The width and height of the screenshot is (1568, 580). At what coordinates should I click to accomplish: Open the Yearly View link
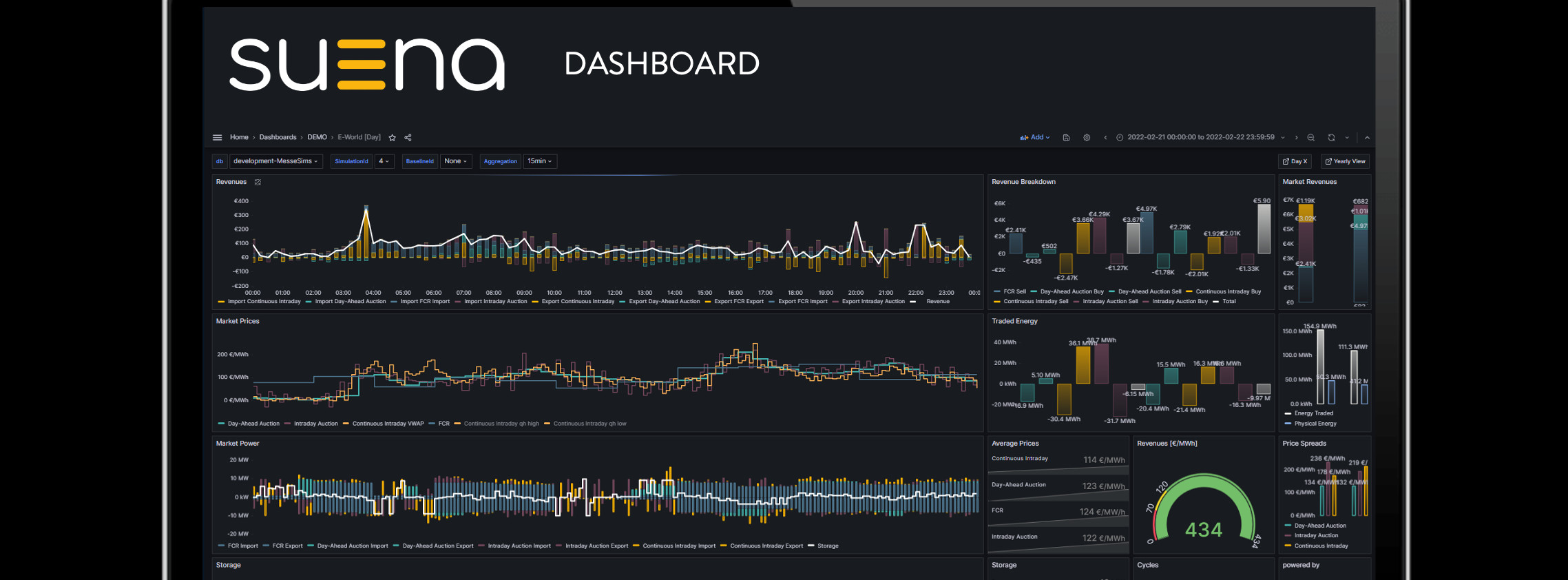[x=1345, y=161]
